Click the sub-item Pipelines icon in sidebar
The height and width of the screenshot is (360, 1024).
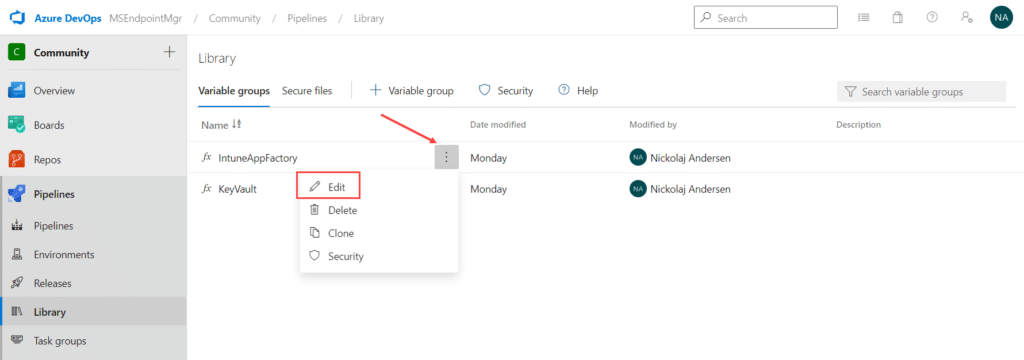click(18, 226)
